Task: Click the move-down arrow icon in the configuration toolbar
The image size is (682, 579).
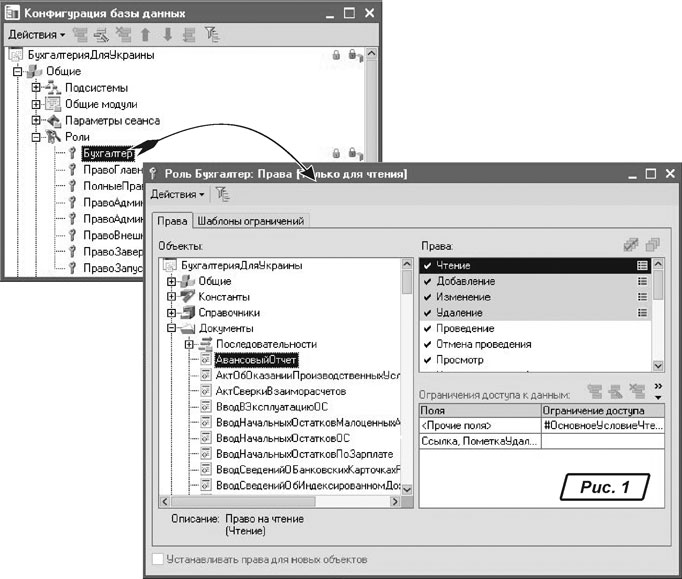Action: click(167, 35)
